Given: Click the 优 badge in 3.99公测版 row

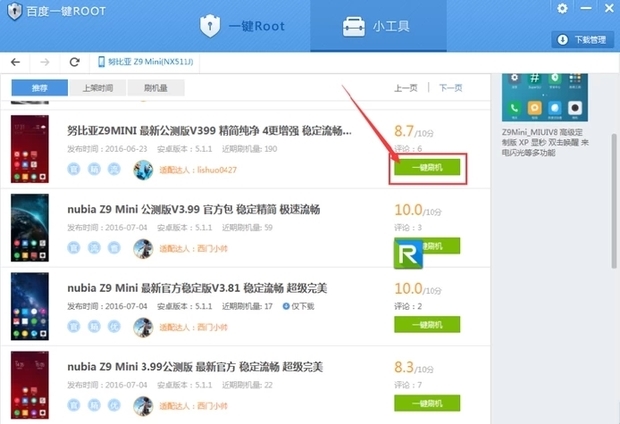Looking at the screenshot, I should [x=114, y=405].
